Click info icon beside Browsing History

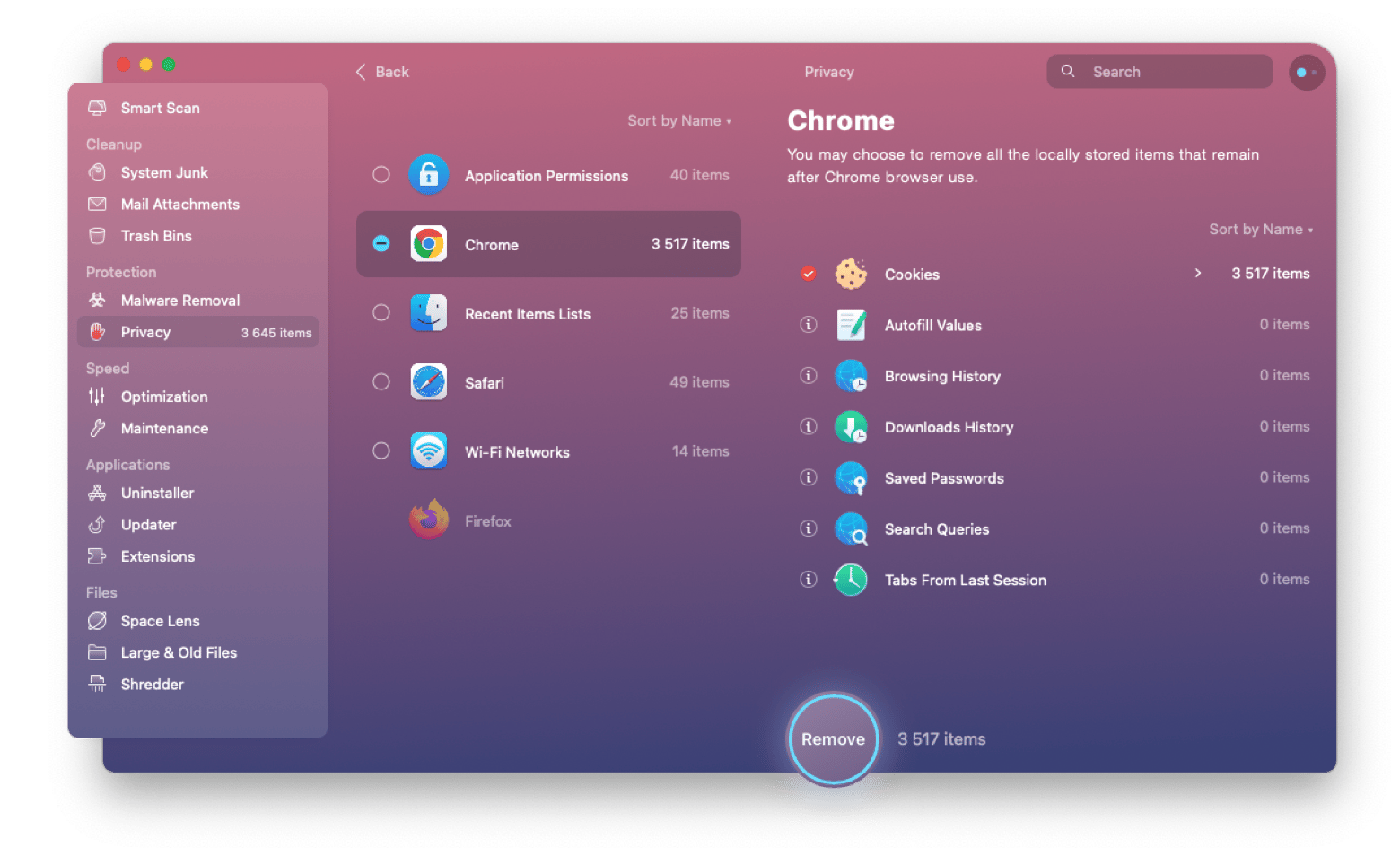[x=809, y=376]
